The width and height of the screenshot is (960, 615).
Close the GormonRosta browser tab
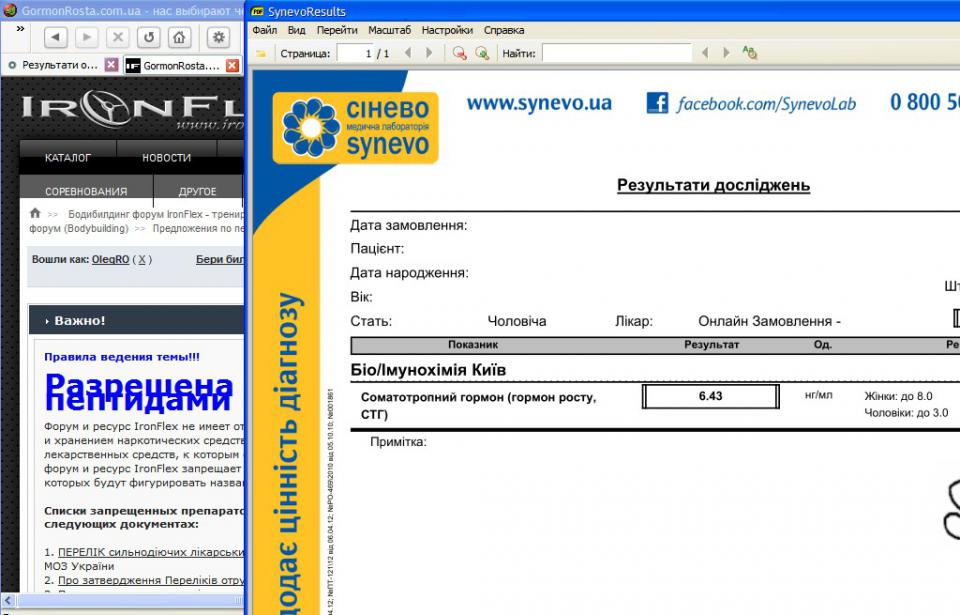232,65
